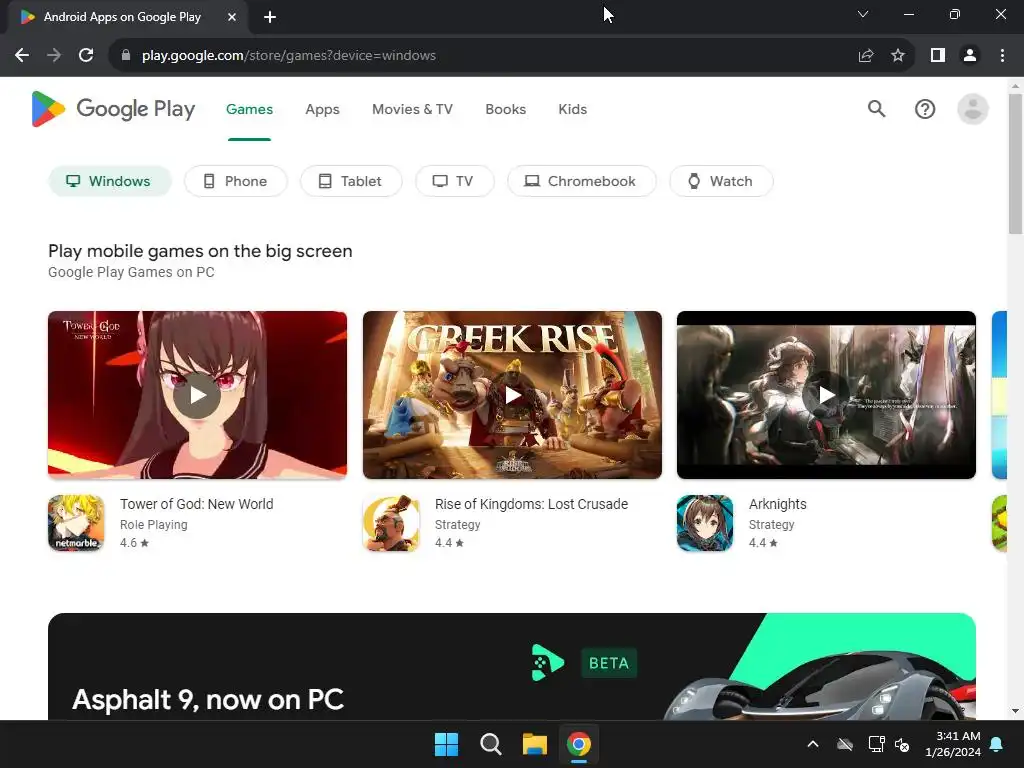Switch to the Games tab

point(249,109)
